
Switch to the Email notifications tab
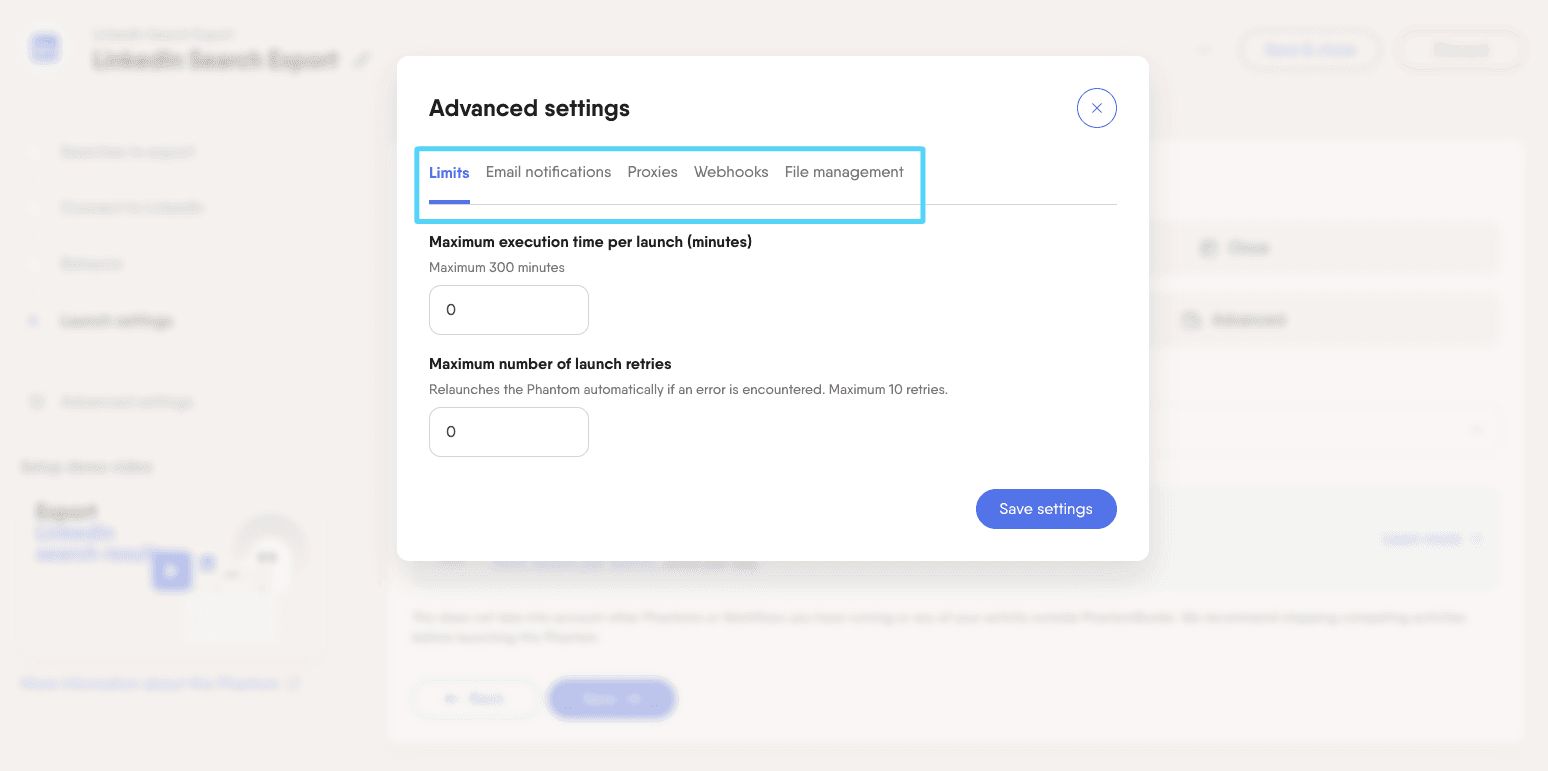[x=548, y=172]
